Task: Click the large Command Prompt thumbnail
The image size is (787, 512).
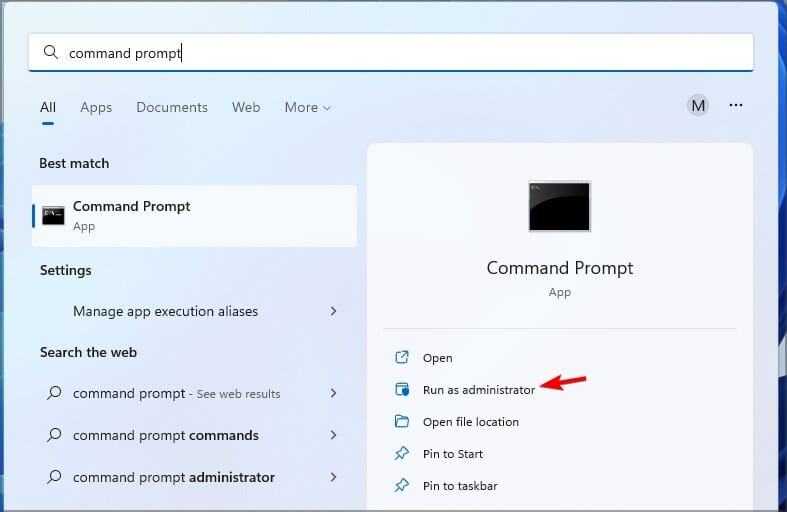Action: tap(560, 206)
